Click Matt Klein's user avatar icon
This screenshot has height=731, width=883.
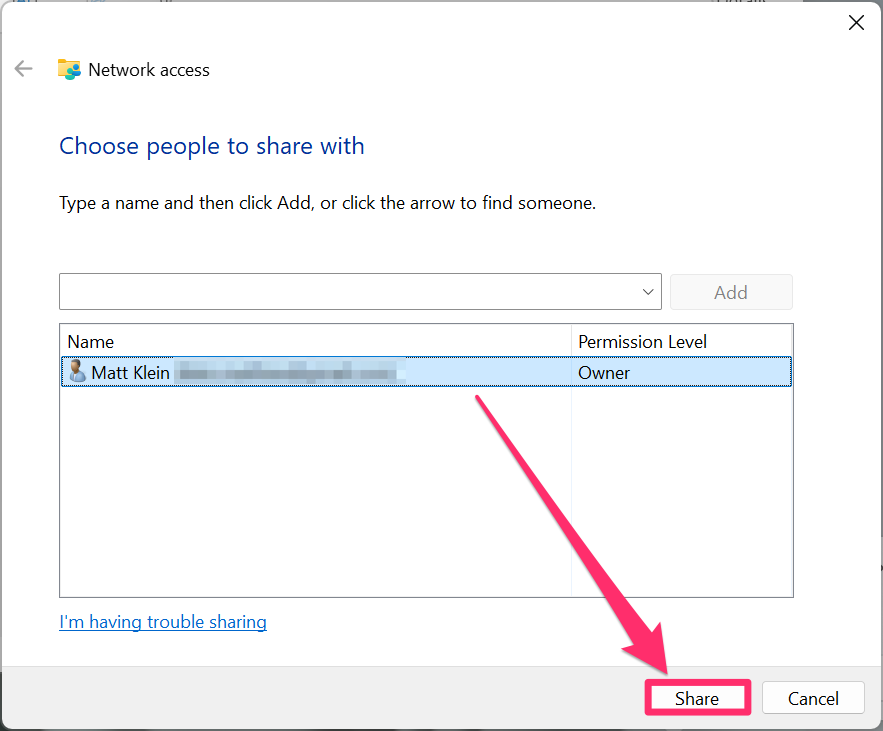coord(76,372)
